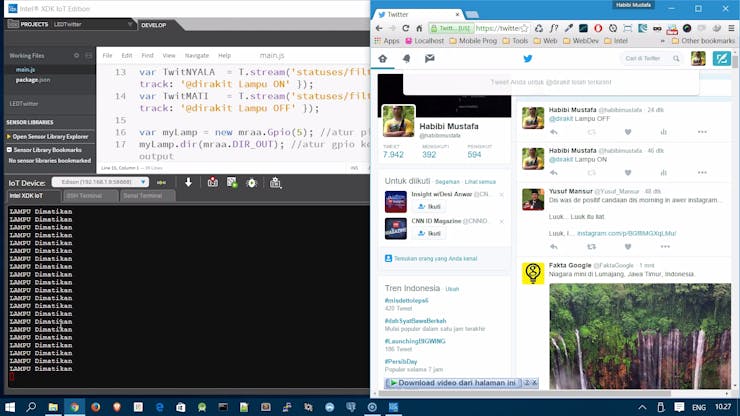The image size is (740, 416).
Task: Click the upload project icon in XDK IoT toolbar
Action: pyautogui.click(x=213, y=182)
